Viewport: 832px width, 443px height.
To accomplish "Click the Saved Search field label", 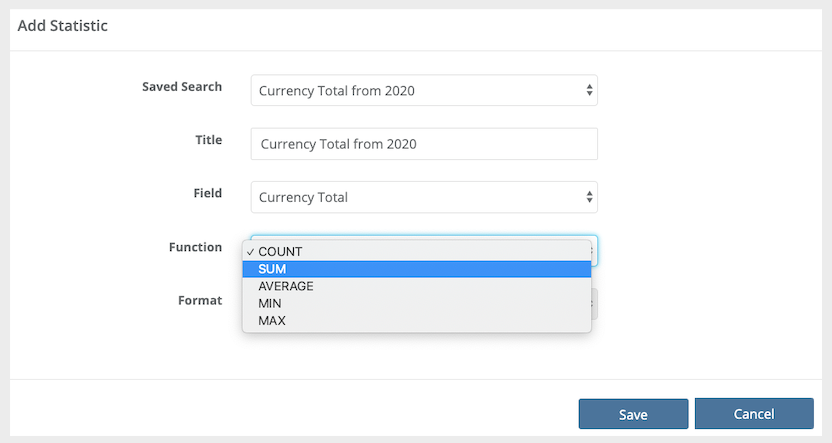I will (182, 87).
